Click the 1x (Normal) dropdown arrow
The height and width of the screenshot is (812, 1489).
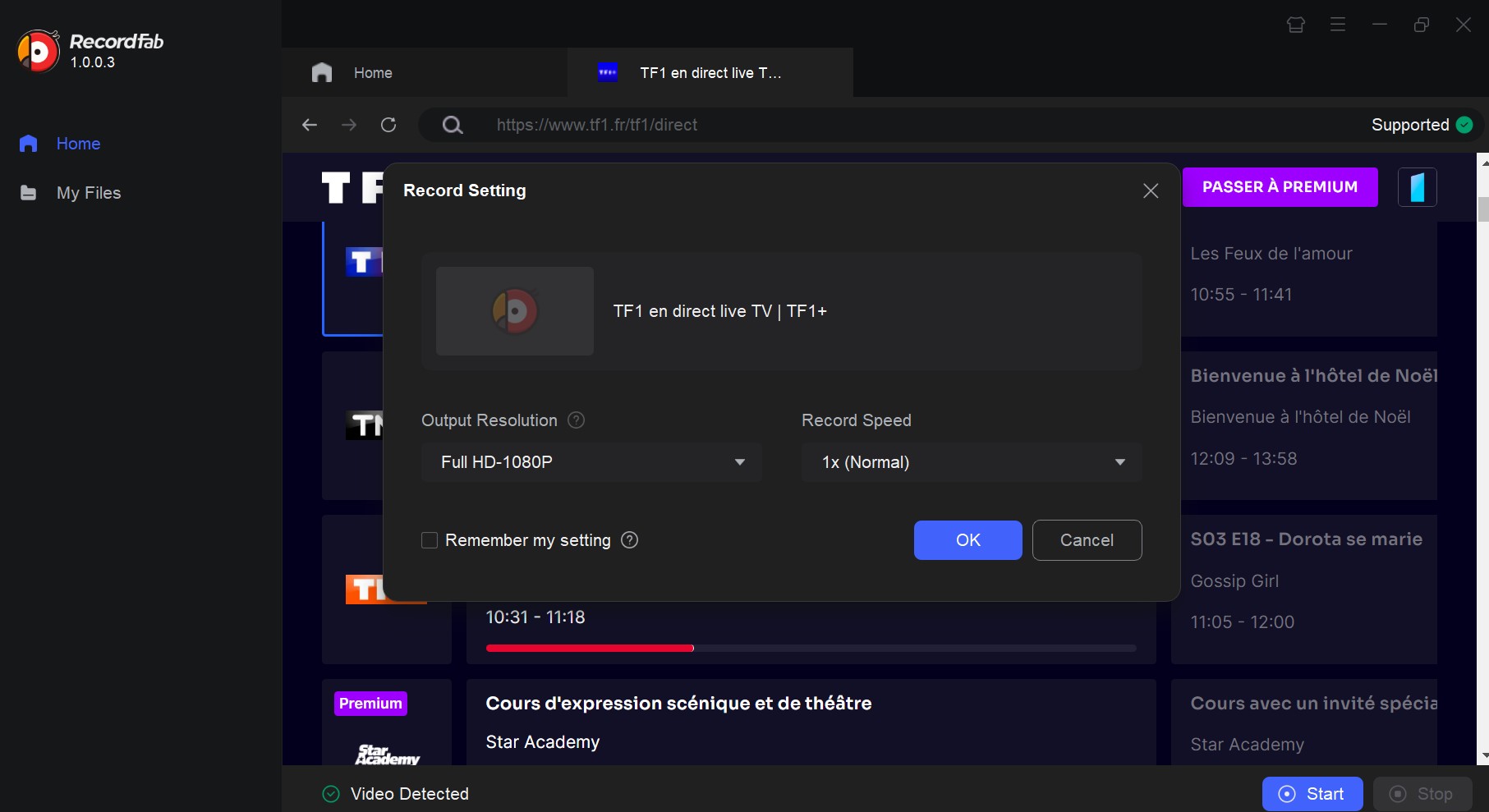tap(1120, 462)
